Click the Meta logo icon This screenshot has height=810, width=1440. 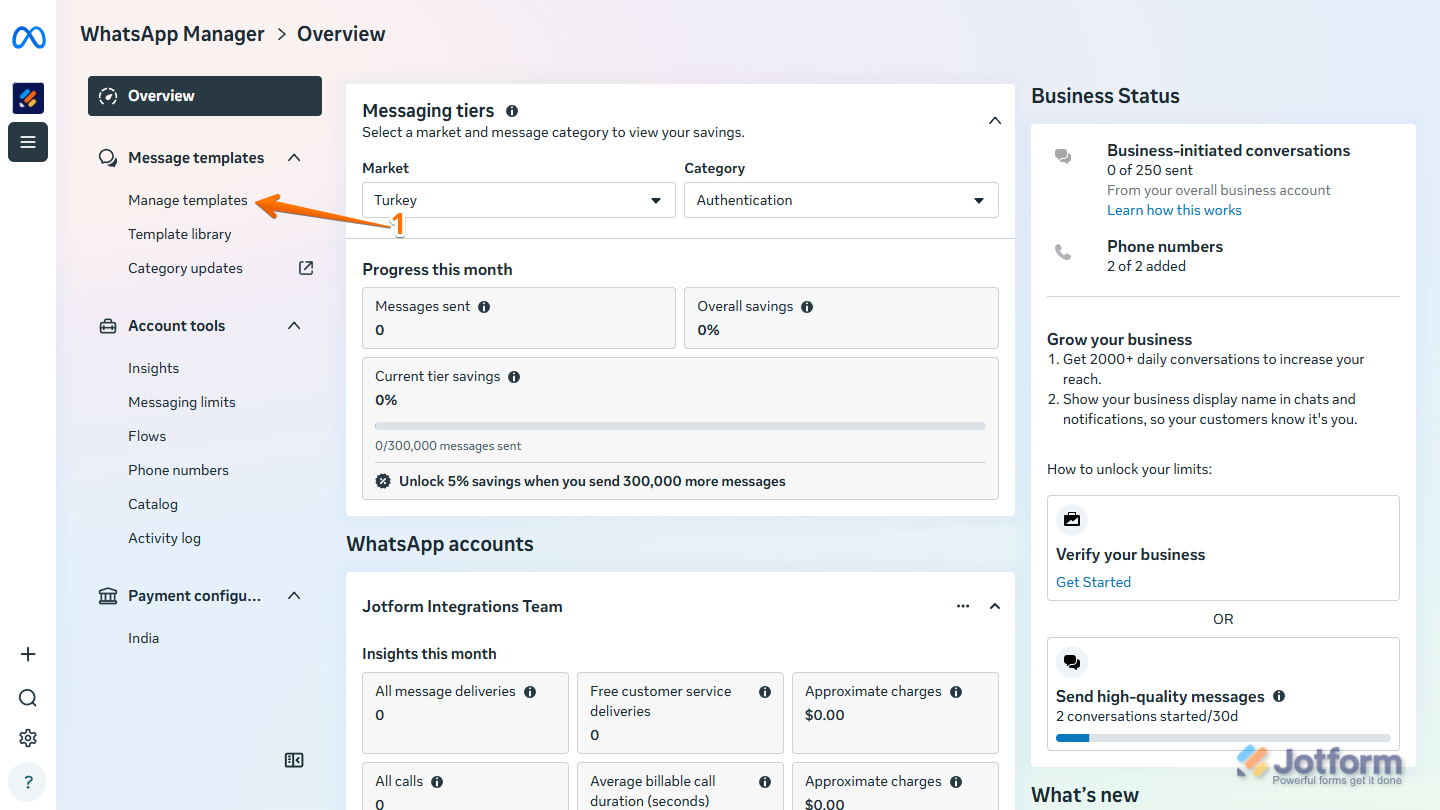(x=28, y=38)
